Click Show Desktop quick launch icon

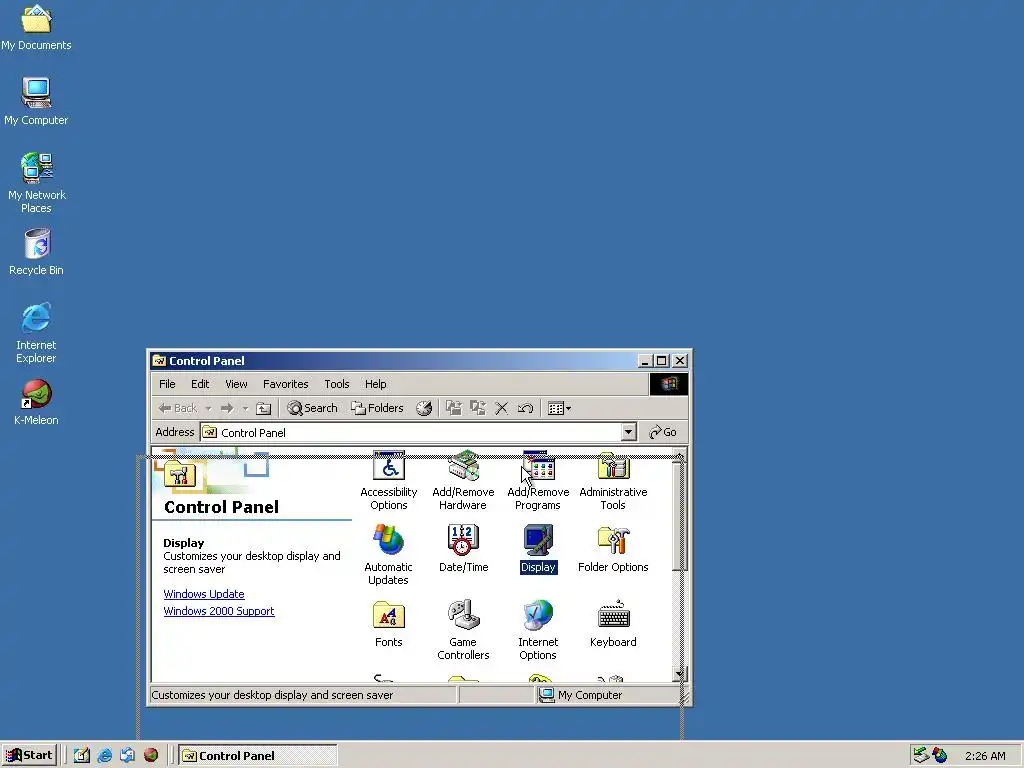pyautogui.click(x=82, y=756)
